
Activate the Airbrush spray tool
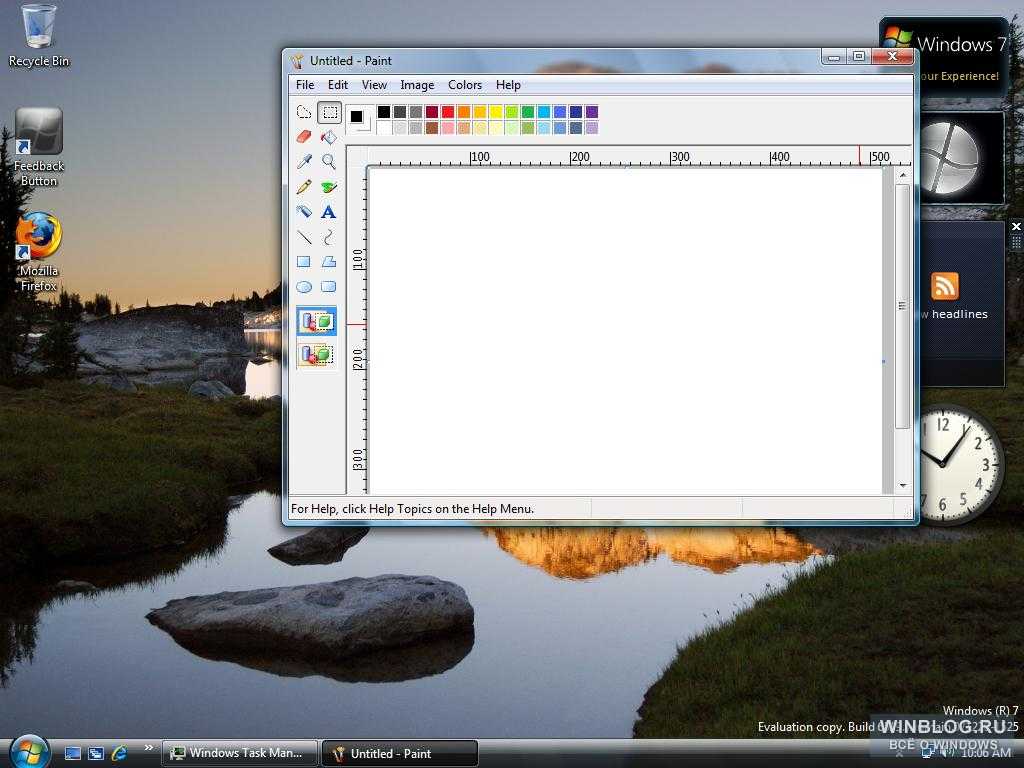click(x=304, y=212)
